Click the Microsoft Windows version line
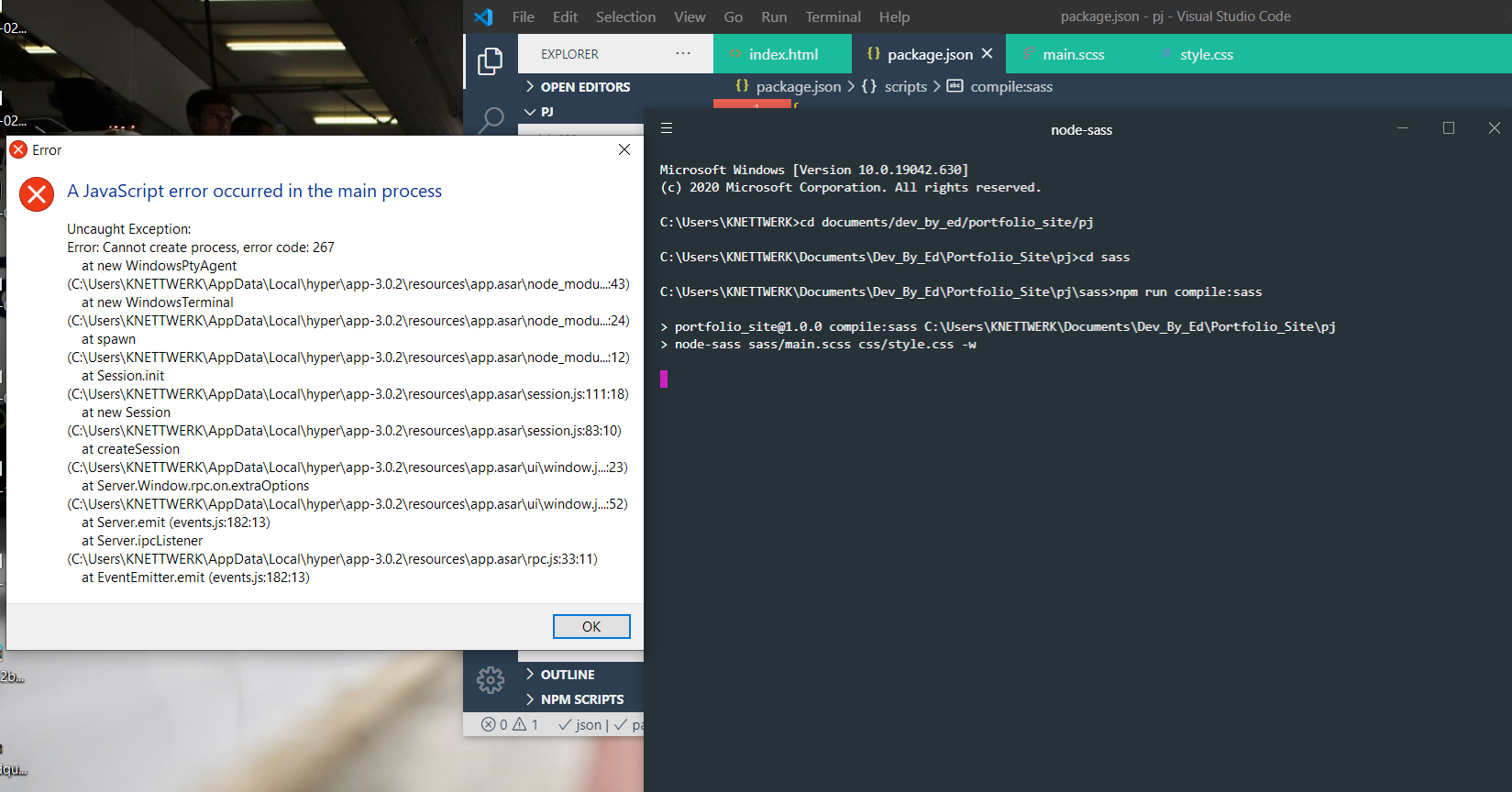1512x792 pixels. [x=814, y=170]
